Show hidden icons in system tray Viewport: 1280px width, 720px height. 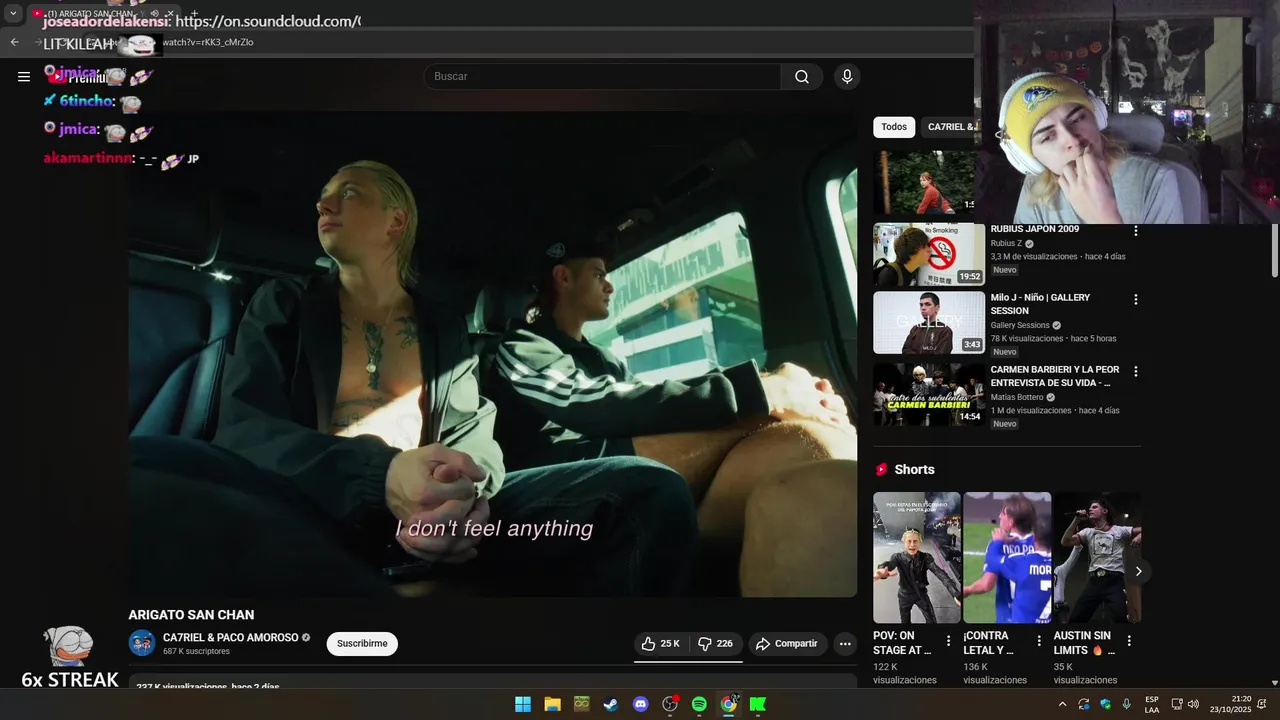1062,704
